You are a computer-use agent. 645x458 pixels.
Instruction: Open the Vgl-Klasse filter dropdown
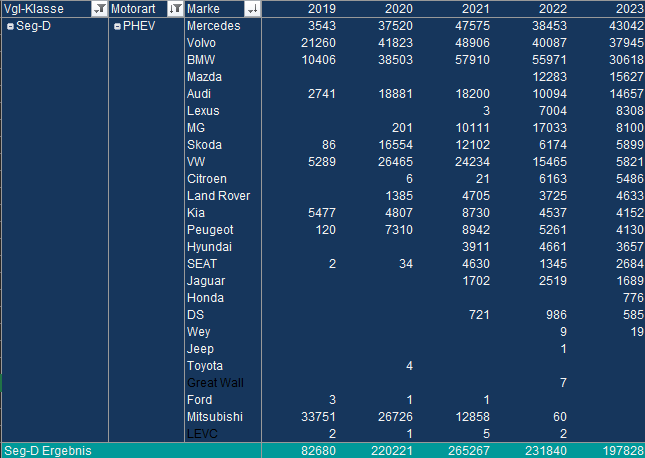[99, 9]
